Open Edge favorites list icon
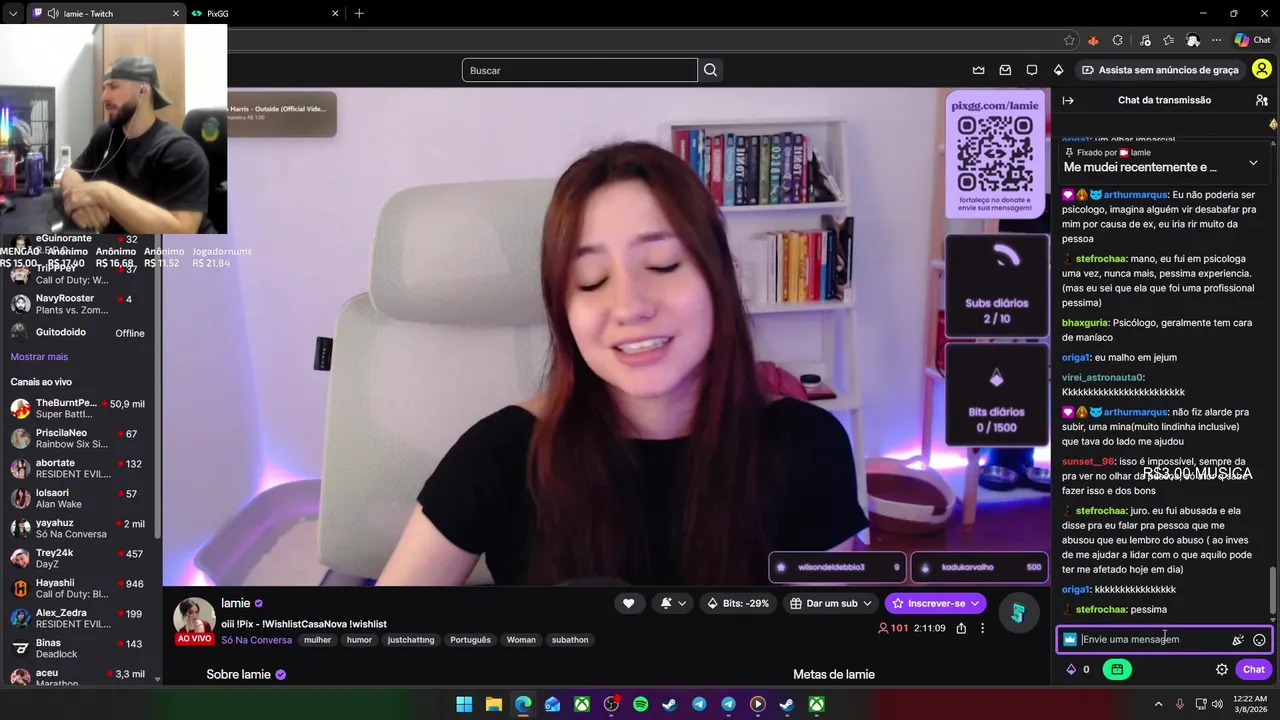 click(x=1169, y=41)
